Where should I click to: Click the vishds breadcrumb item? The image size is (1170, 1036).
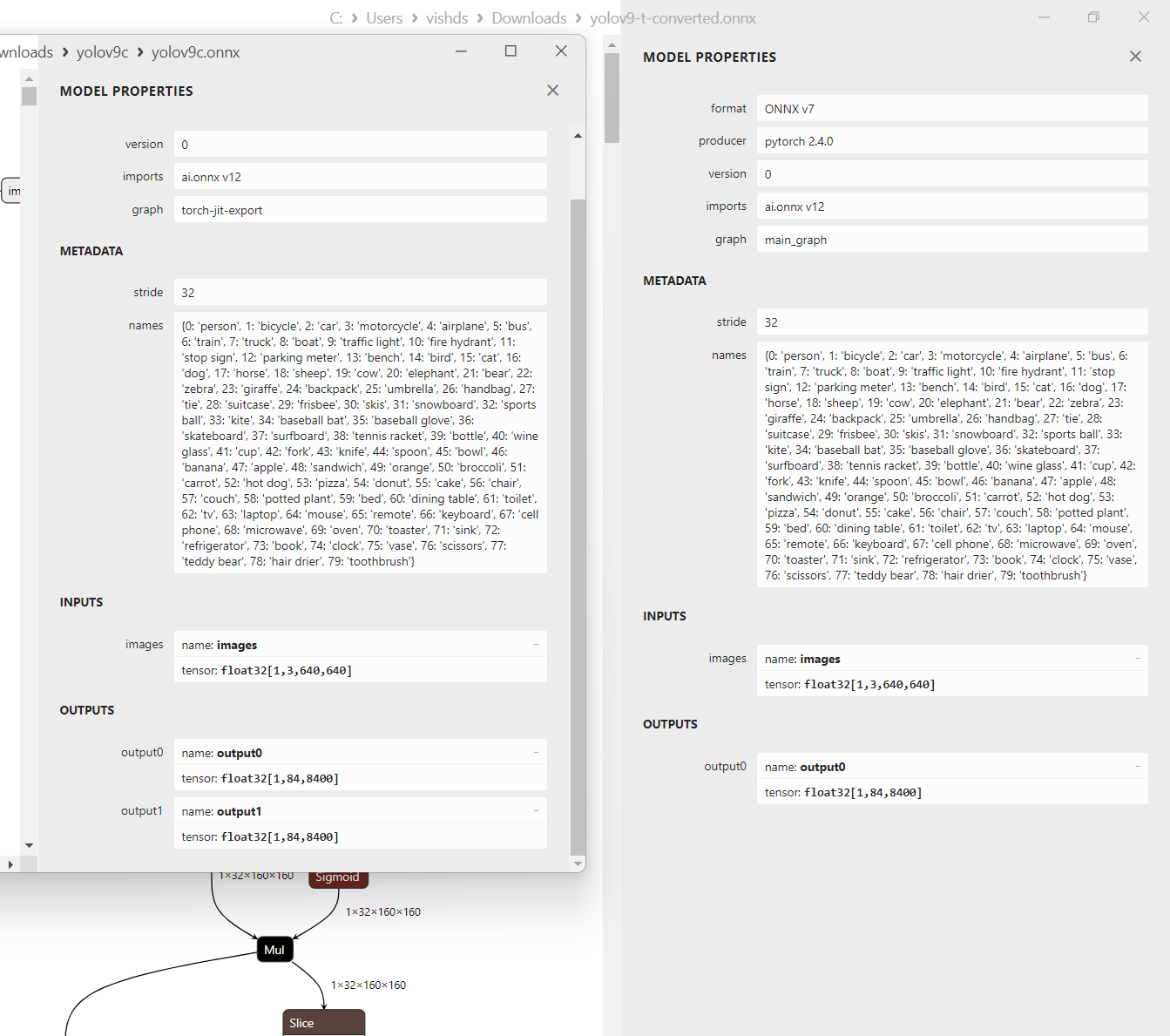click(x=447, y=18)
